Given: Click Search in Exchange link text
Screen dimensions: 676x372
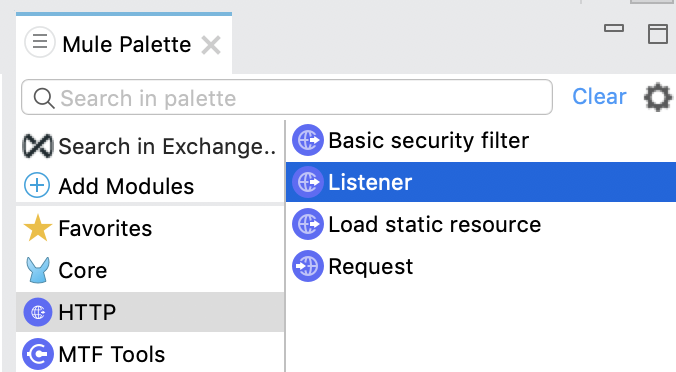Looking at the screenshot, I should (167, 146).
